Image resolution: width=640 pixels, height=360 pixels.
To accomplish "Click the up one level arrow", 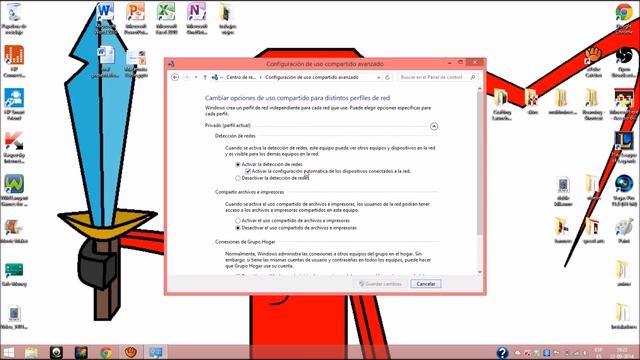I will 205,77.
